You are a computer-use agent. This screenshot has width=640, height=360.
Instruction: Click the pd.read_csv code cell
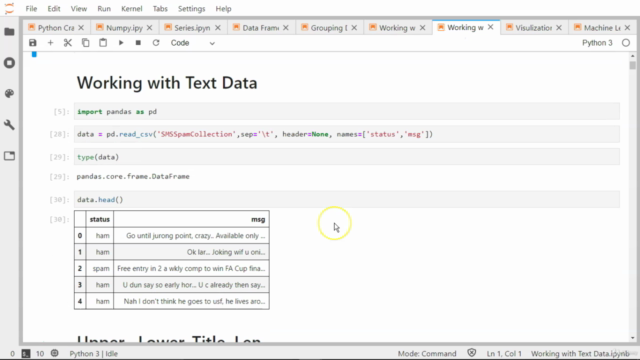coord(347,134)
